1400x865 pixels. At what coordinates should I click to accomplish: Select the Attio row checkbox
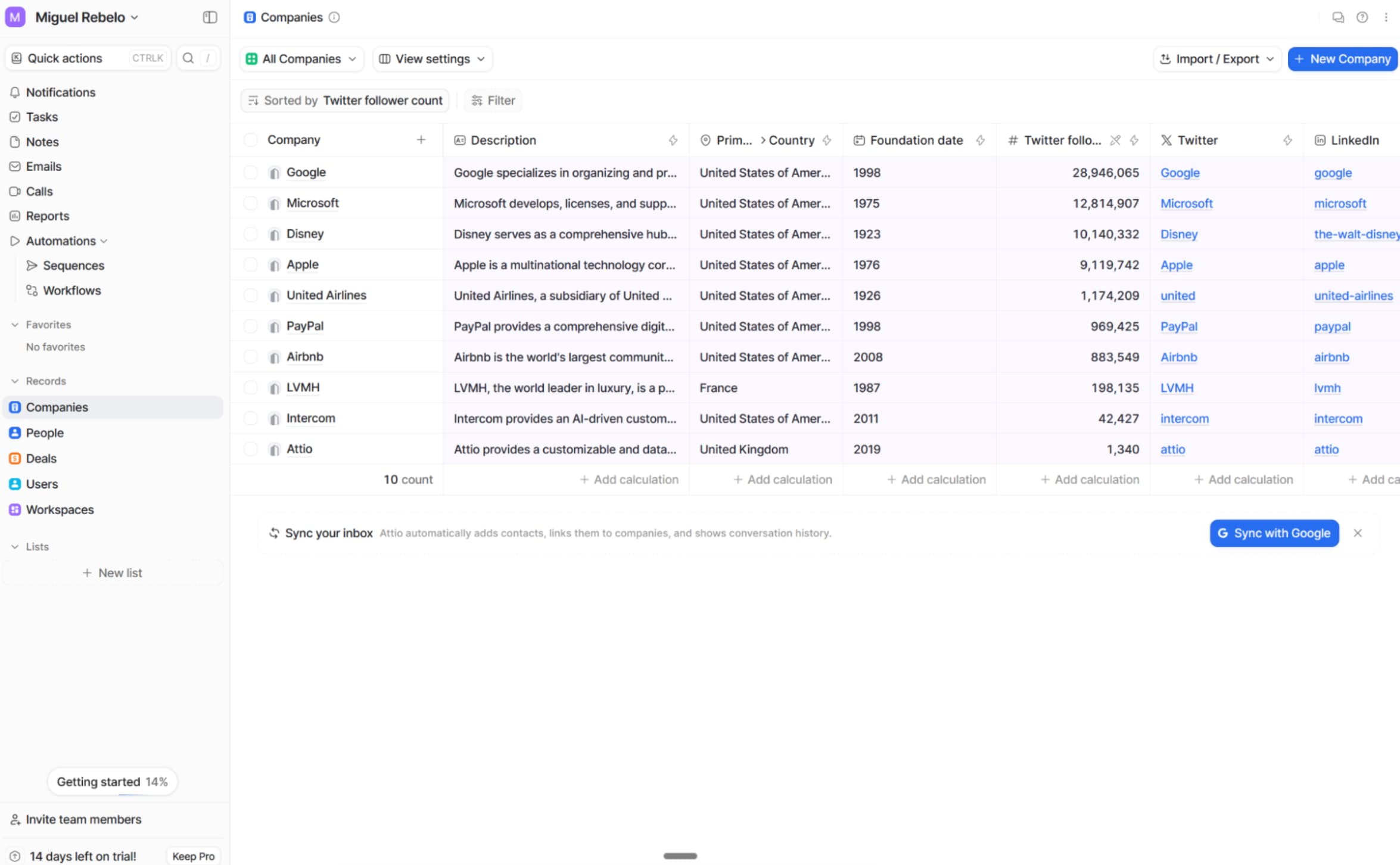coord(251,449)
